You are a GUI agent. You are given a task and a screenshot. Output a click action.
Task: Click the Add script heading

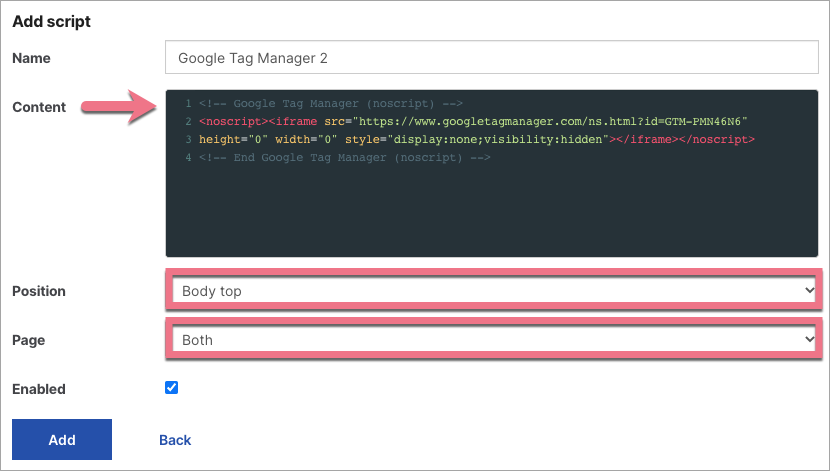pos(51,22)
